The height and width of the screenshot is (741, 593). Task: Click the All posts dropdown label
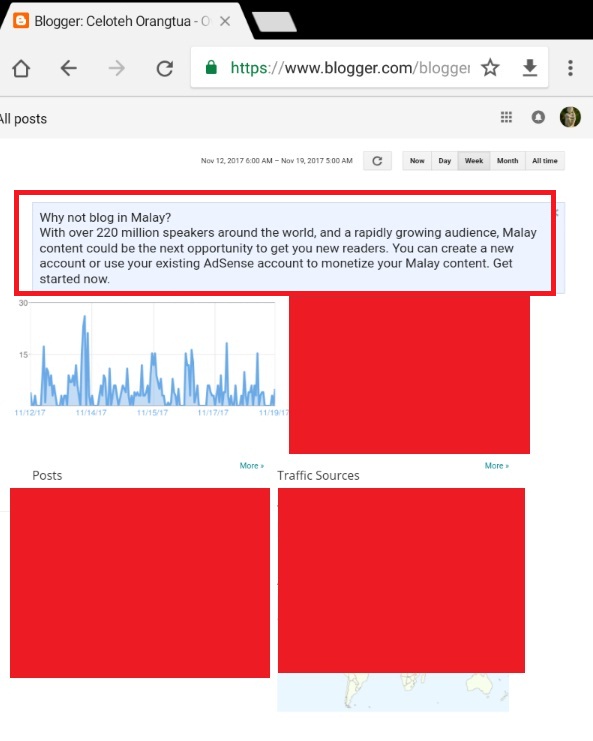[x=23, y=119]
